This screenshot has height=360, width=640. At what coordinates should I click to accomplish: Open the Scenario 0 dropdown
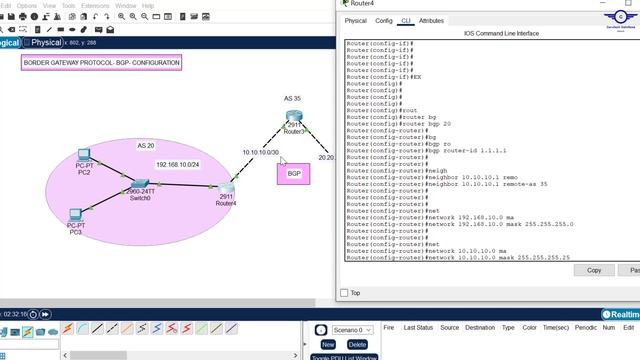click(x=353, y=330)
